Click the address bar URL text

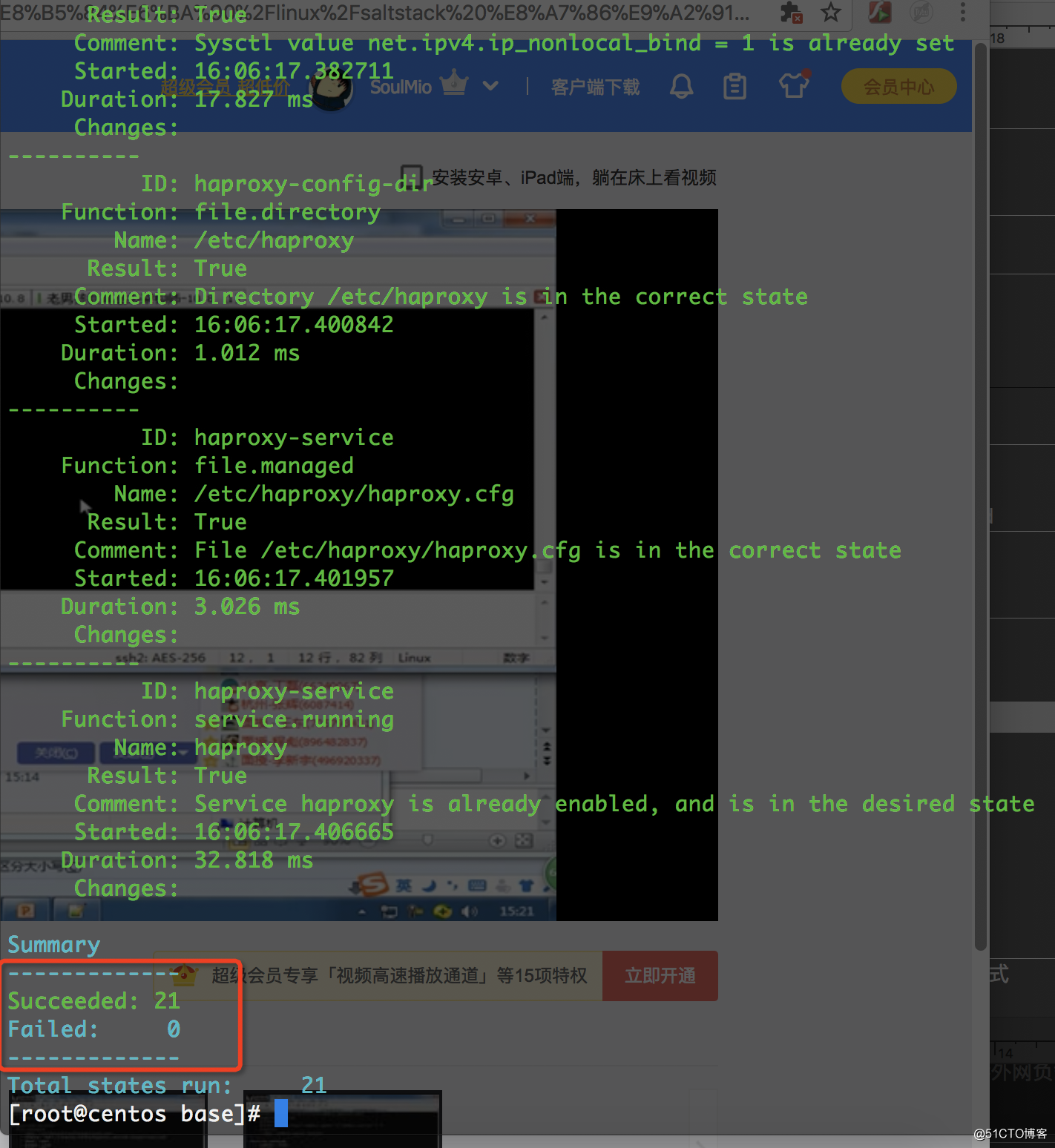(375, 12)
